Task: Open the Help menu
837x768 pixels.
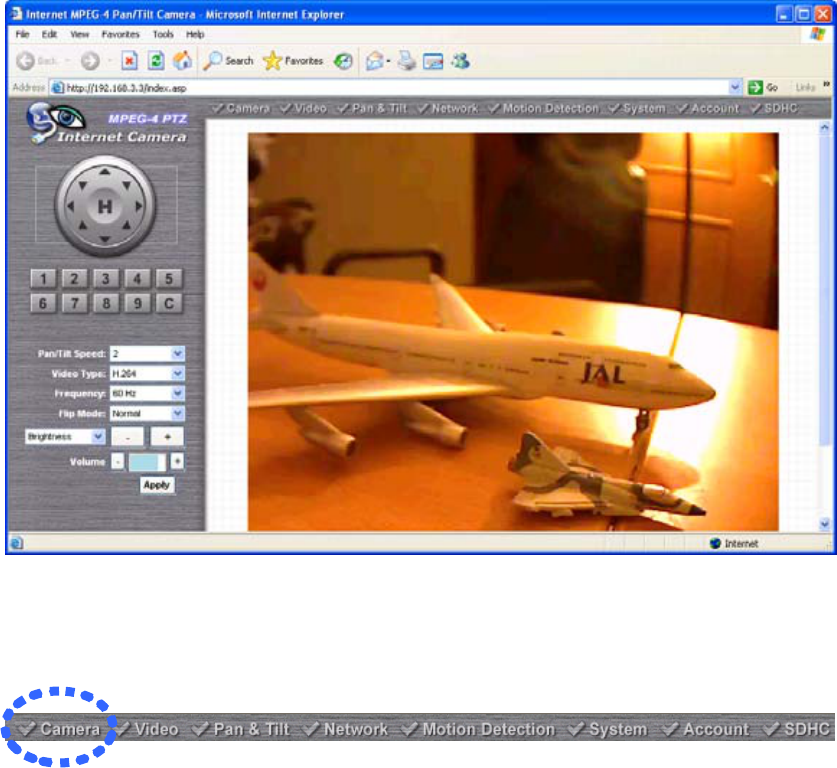Action: [195, 34]
